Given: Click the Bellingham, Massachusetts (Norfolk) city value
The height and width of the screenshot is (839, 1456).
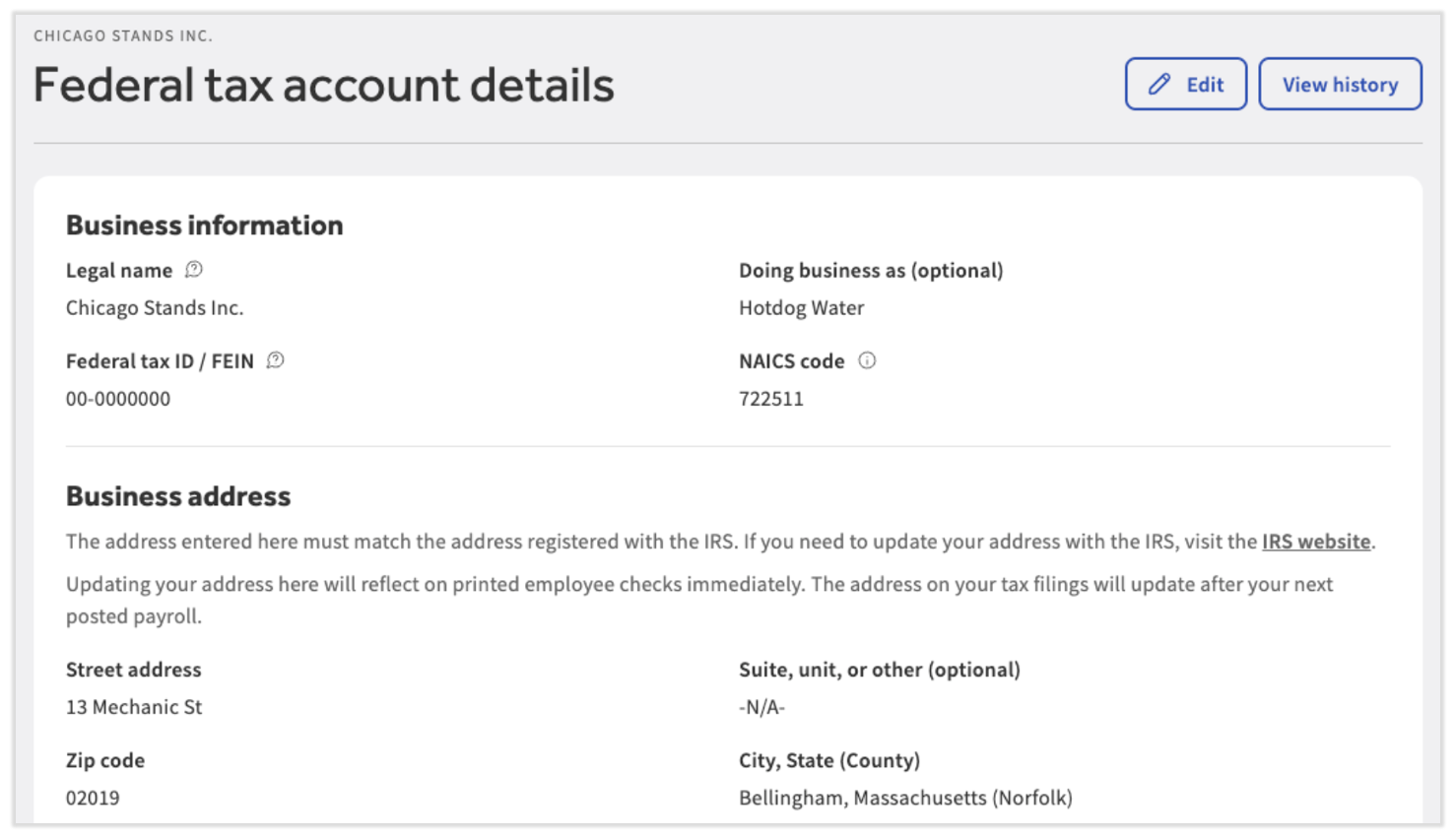Looking at the screenshot, I should click(905, 798).
